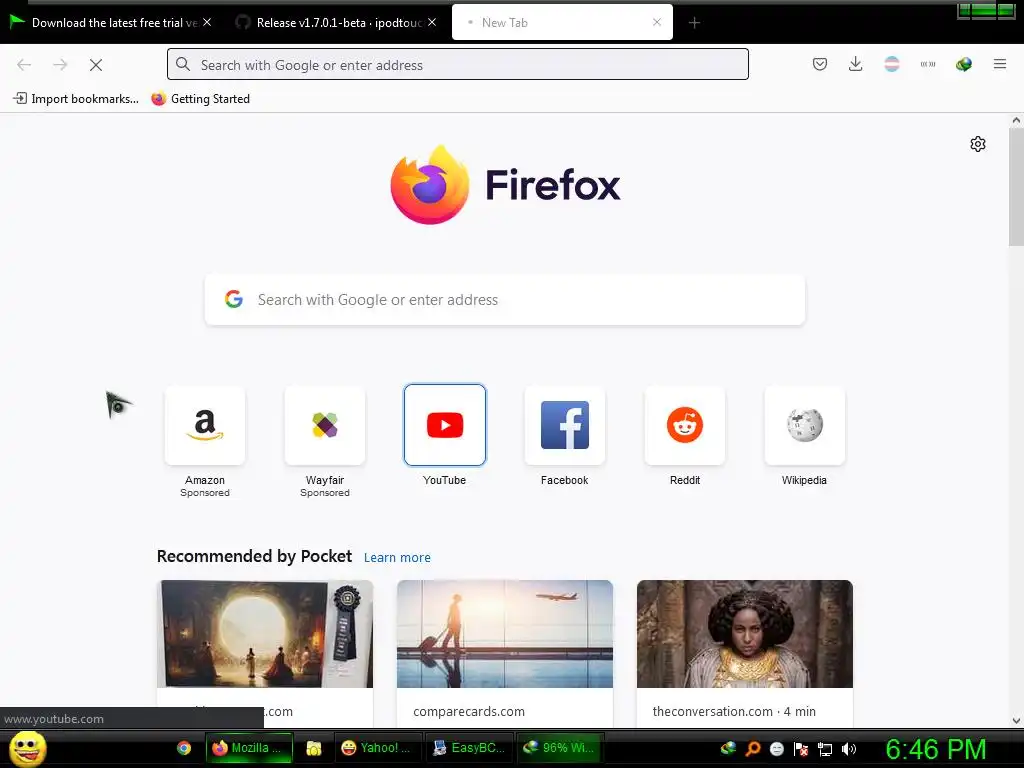Open the Wayfair sponsored shortcut tile
Screen dimensions: 1024x768
[x=325, y=425]
